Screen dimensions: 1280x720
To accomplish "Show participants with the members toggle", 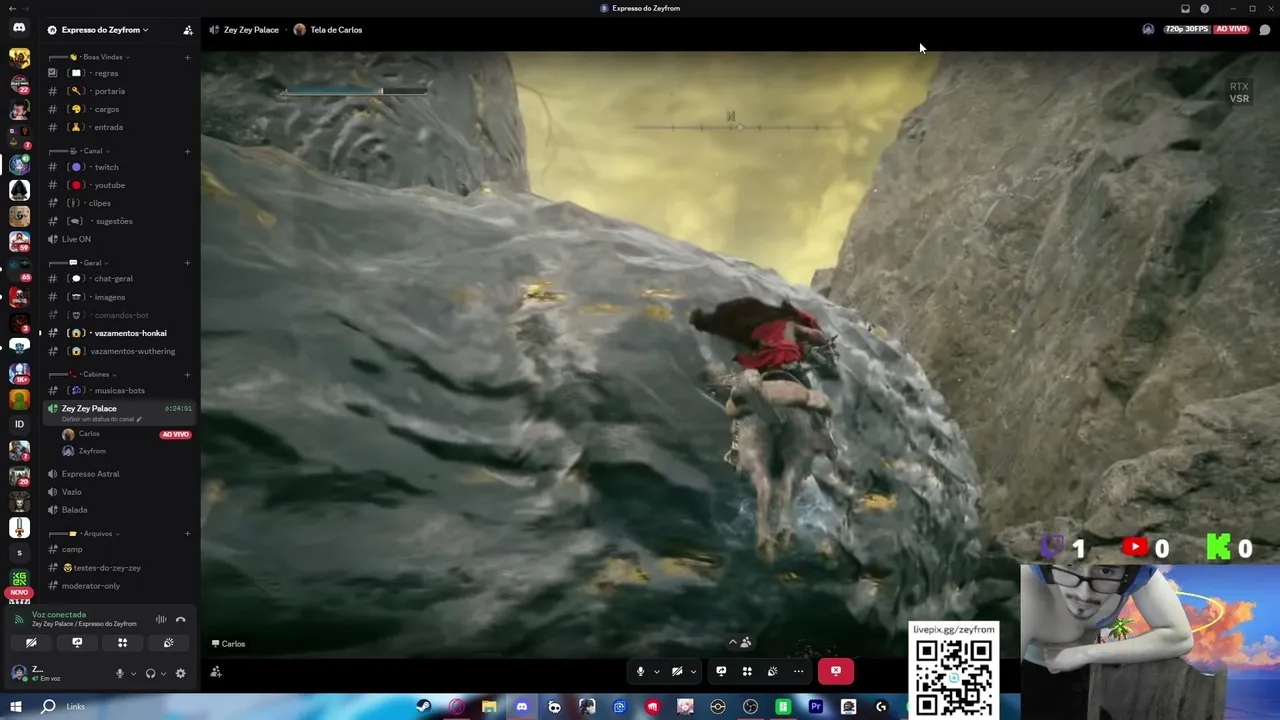I will point(741,643).
